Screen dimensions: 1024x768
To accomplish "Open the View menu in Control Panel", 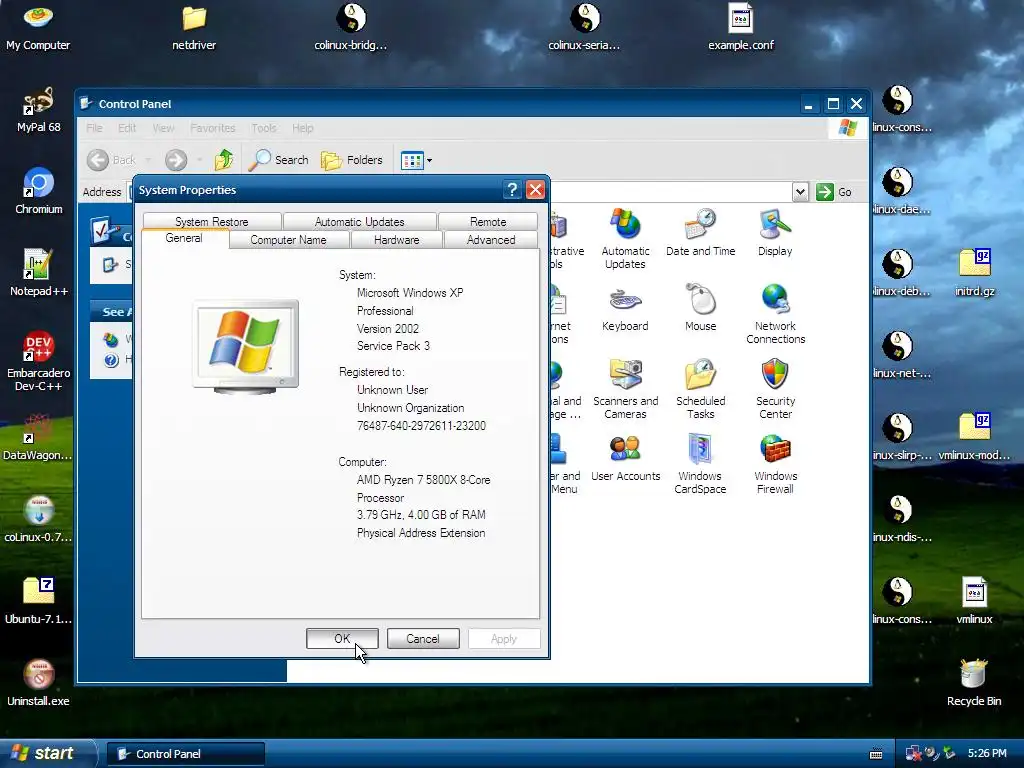I will 163,128.
